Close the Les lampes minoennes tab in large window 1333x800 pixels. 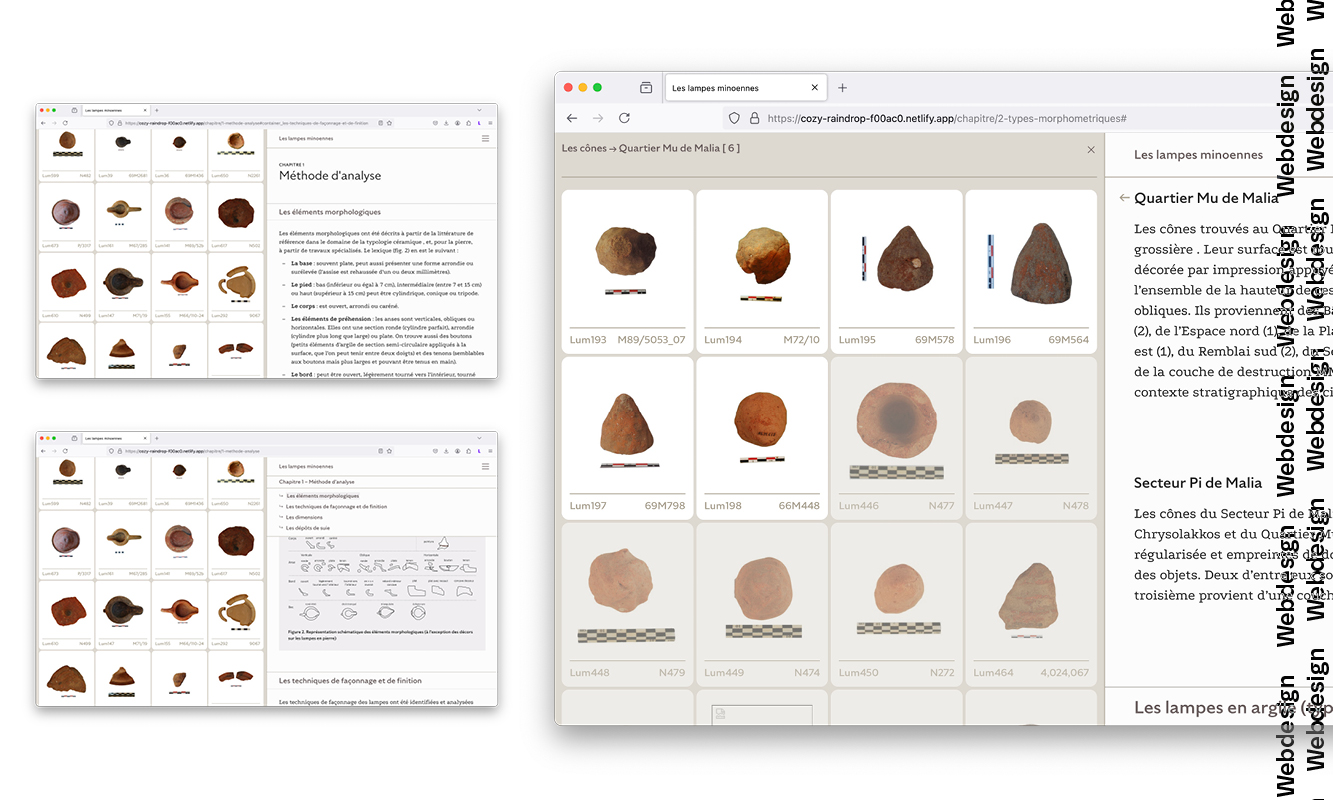click(814, 88)
